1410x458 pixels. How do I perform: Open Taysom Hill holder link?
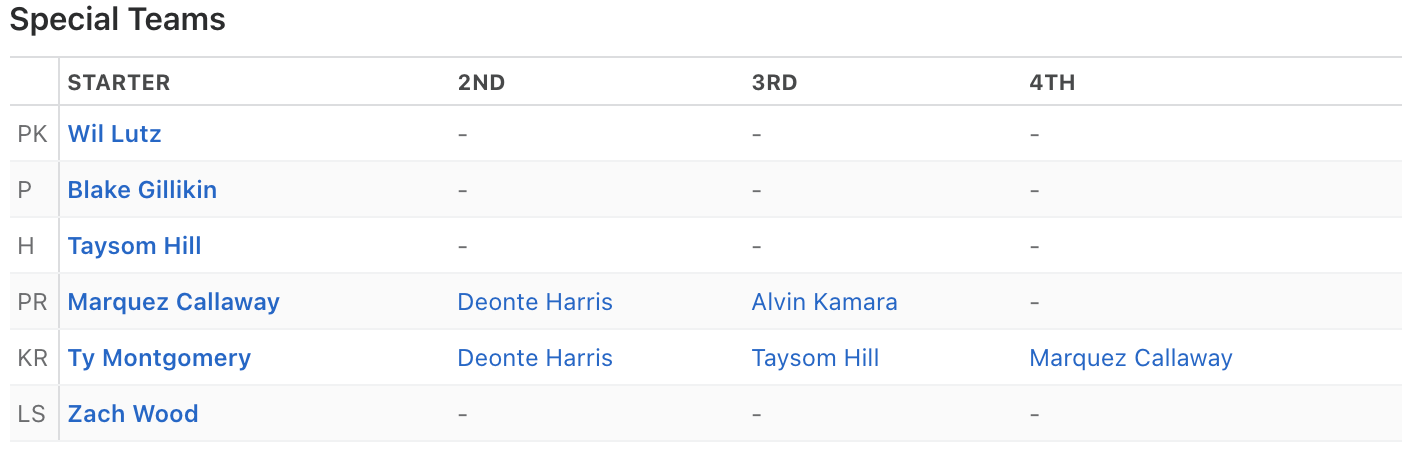134,246
